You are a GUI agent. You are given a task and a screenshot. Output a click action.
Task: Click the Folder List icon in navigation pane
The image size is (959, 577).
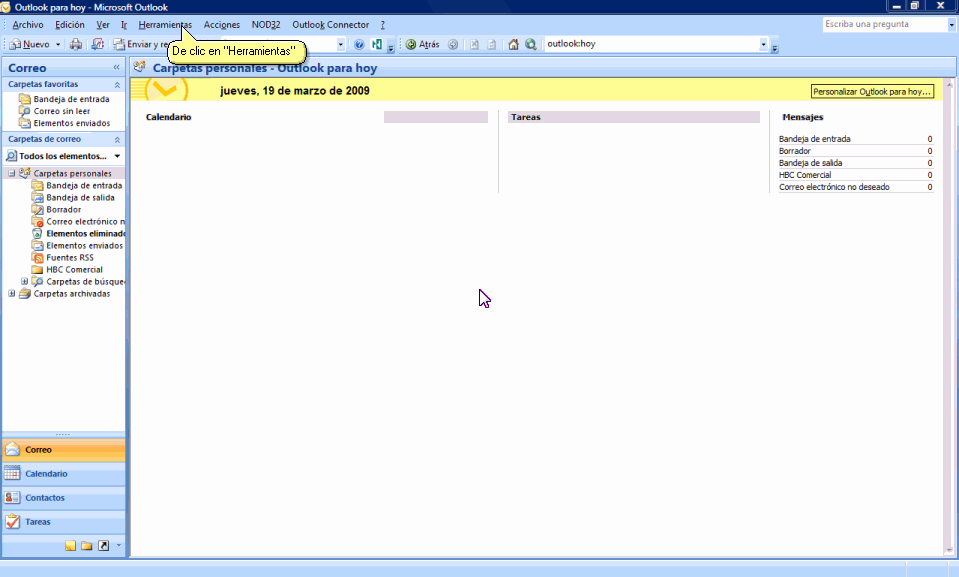(x=87, y=546)
